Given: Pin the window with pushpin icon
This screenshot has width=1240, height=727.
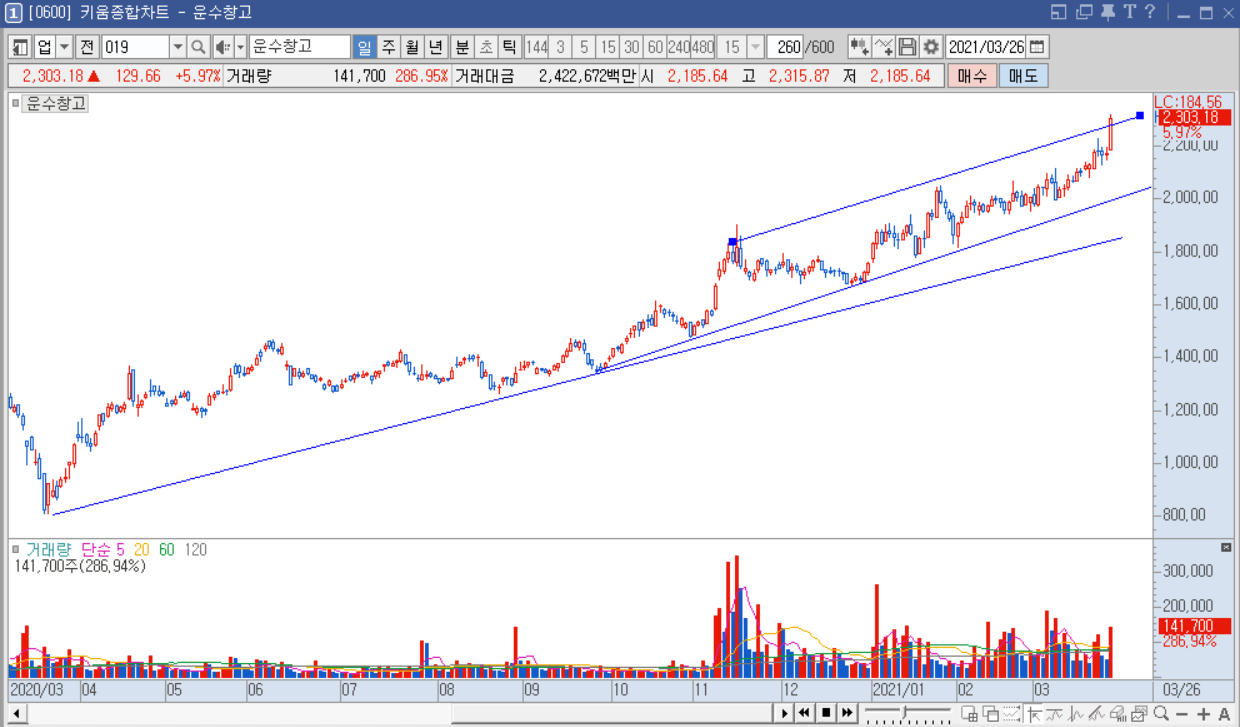Looking at the screenshot, I should click(1108, 12).
